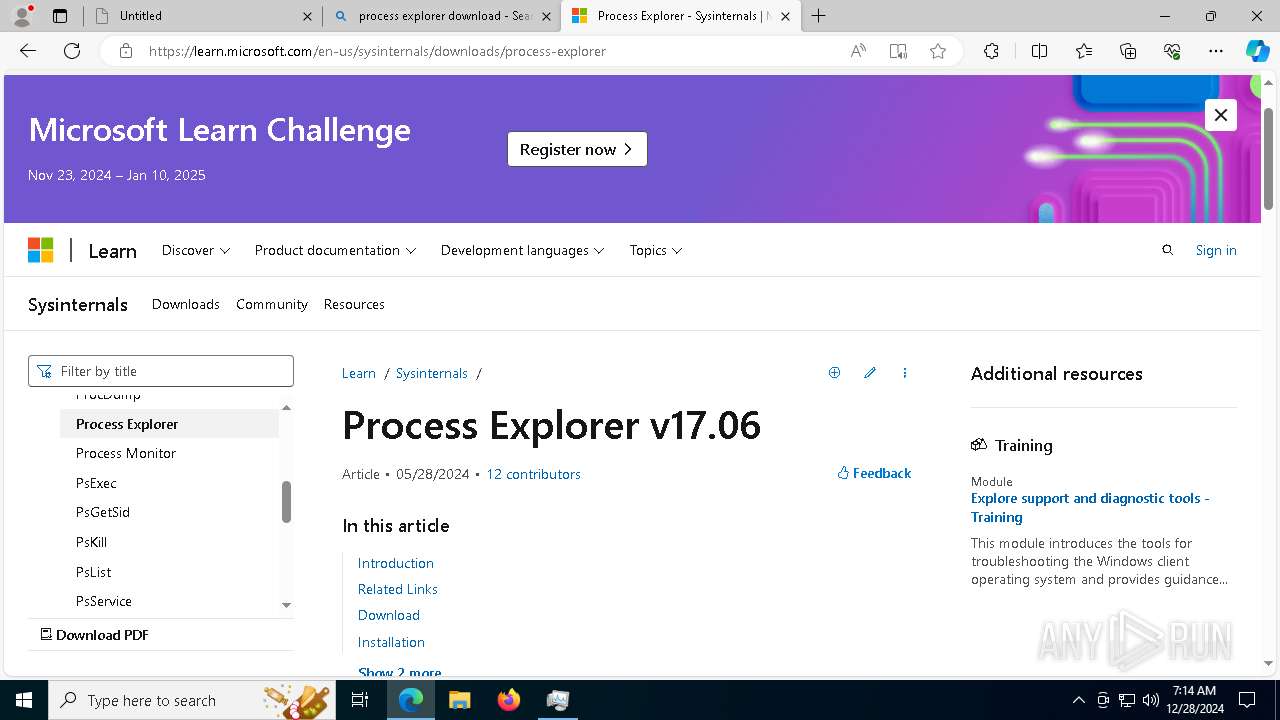This screenshot has width=1280, height=720.
Task: Click Download PDF button
Action: 94,635
